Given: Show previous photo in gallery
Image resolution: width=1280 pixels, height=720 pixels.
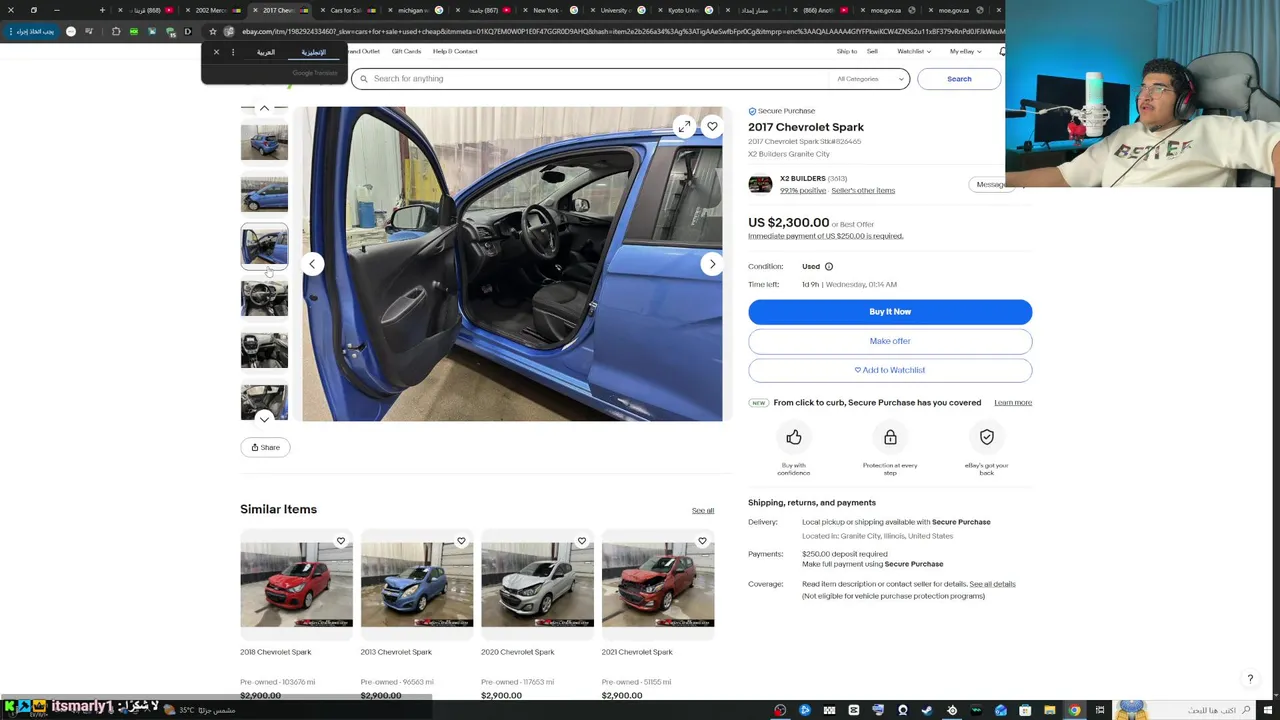Looking at the screenshot, I should pos(312,264).
